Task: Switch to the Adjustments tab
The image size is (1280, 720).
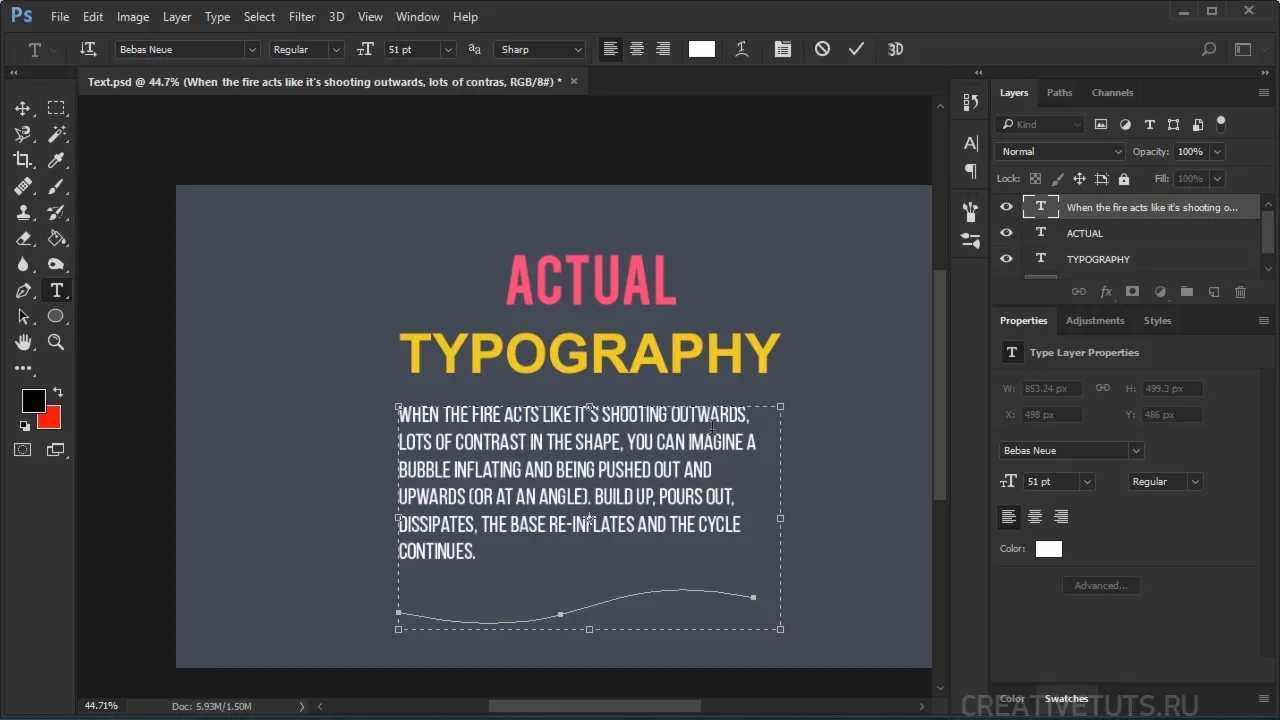Action: coord(1094,321)
